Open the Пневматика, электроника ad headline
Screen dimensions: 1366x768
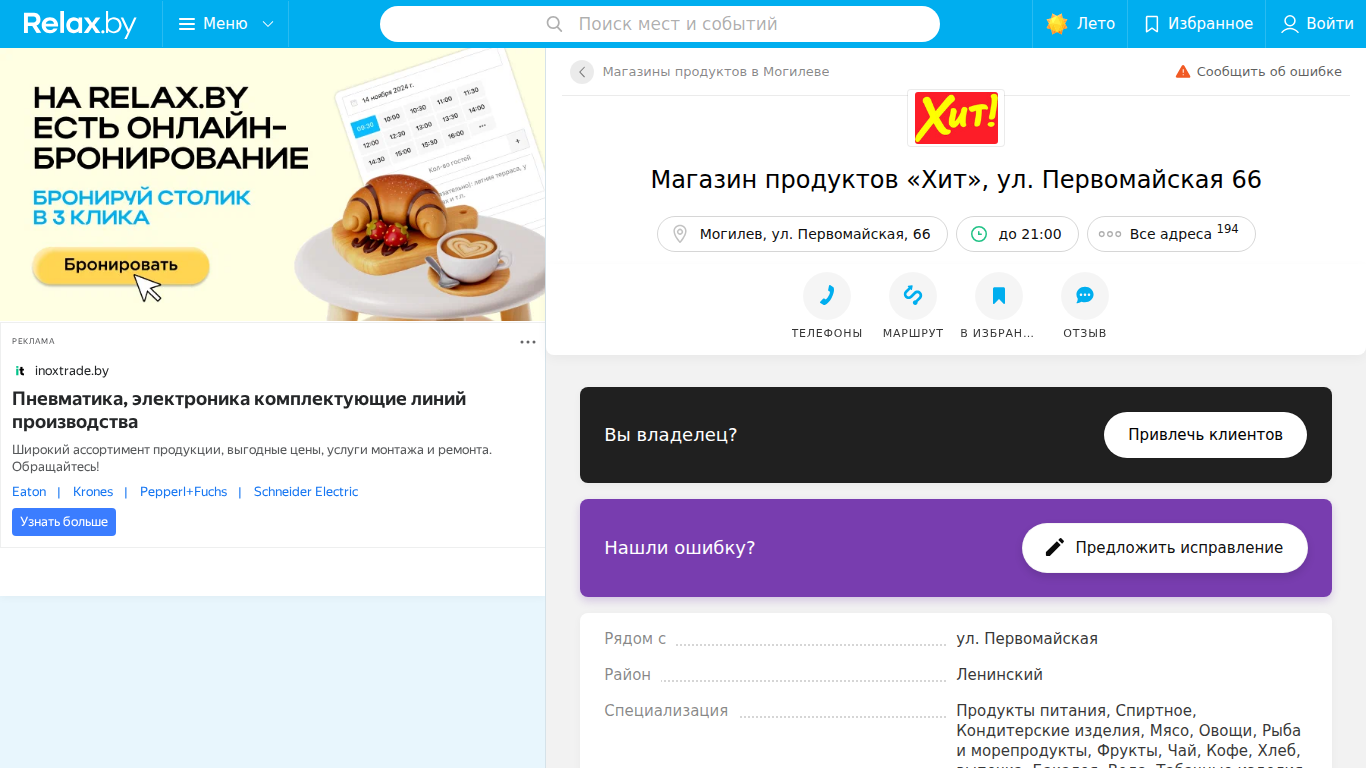239,411
